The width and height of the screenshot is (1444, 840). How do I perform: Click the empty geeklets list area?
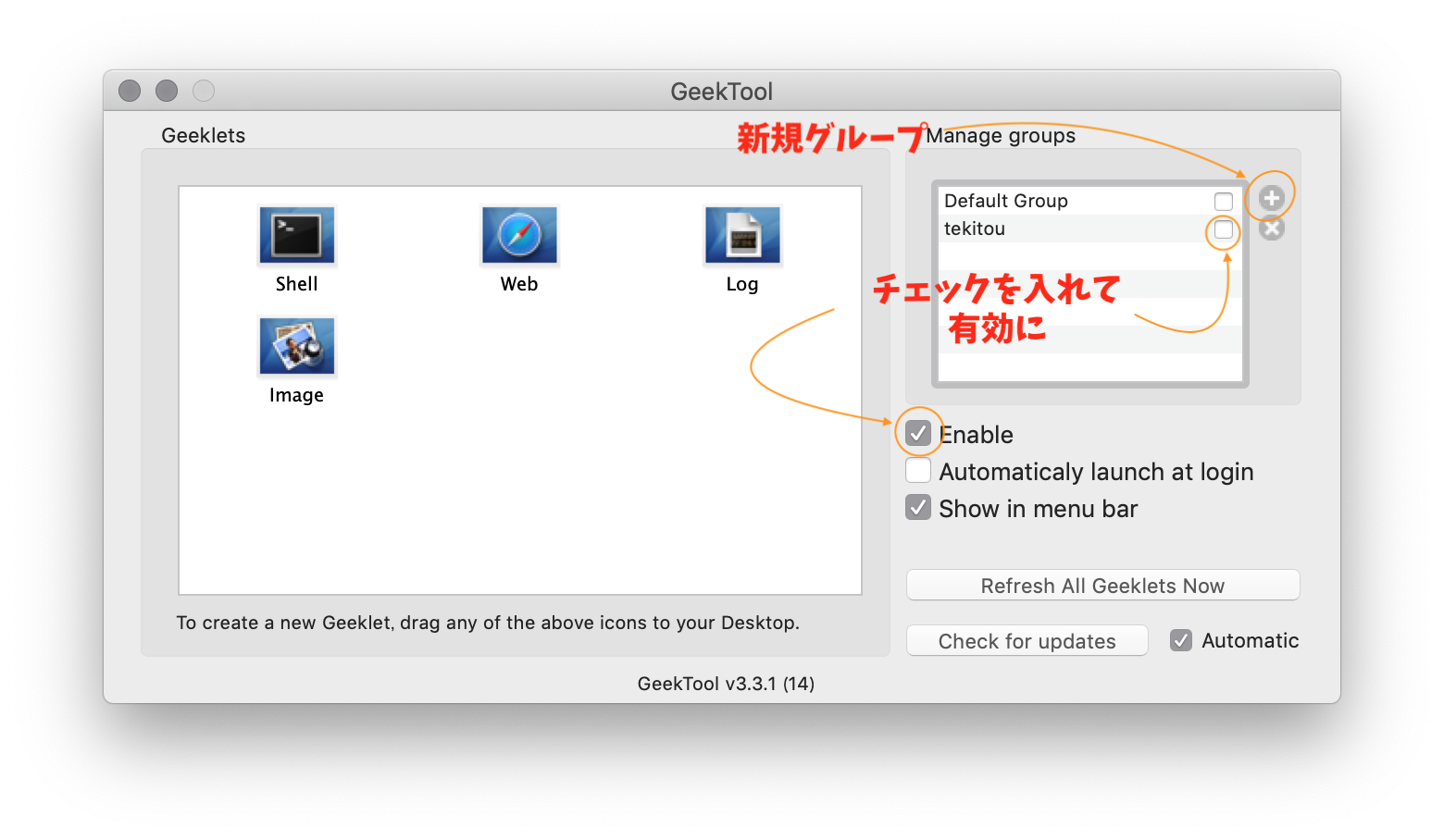[519, 500]
